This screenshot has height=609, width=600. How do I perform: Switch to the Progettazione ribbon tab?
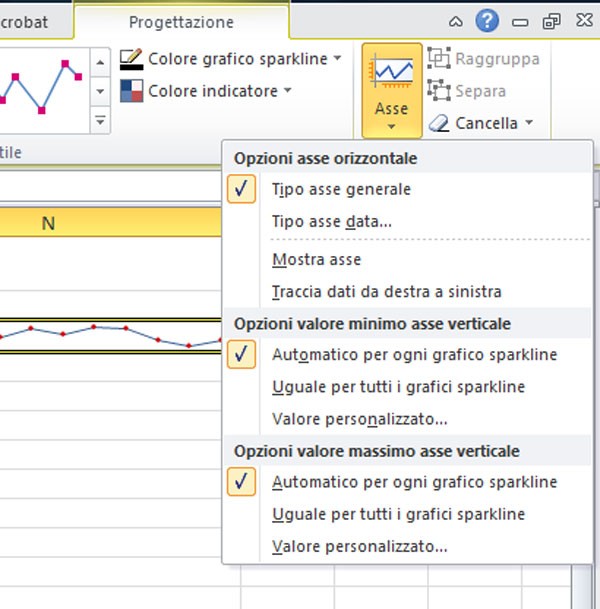[x=181, y=21]
